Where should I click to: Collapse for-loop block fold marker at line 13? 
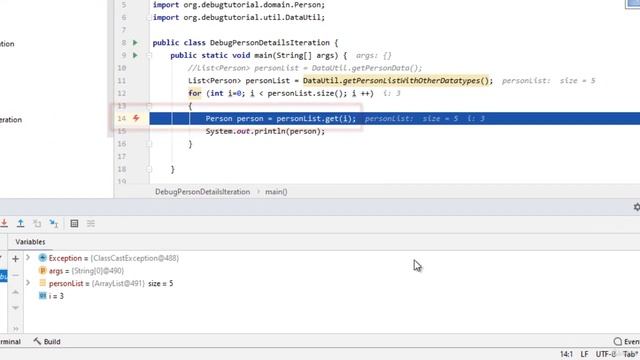click(149, 106)
